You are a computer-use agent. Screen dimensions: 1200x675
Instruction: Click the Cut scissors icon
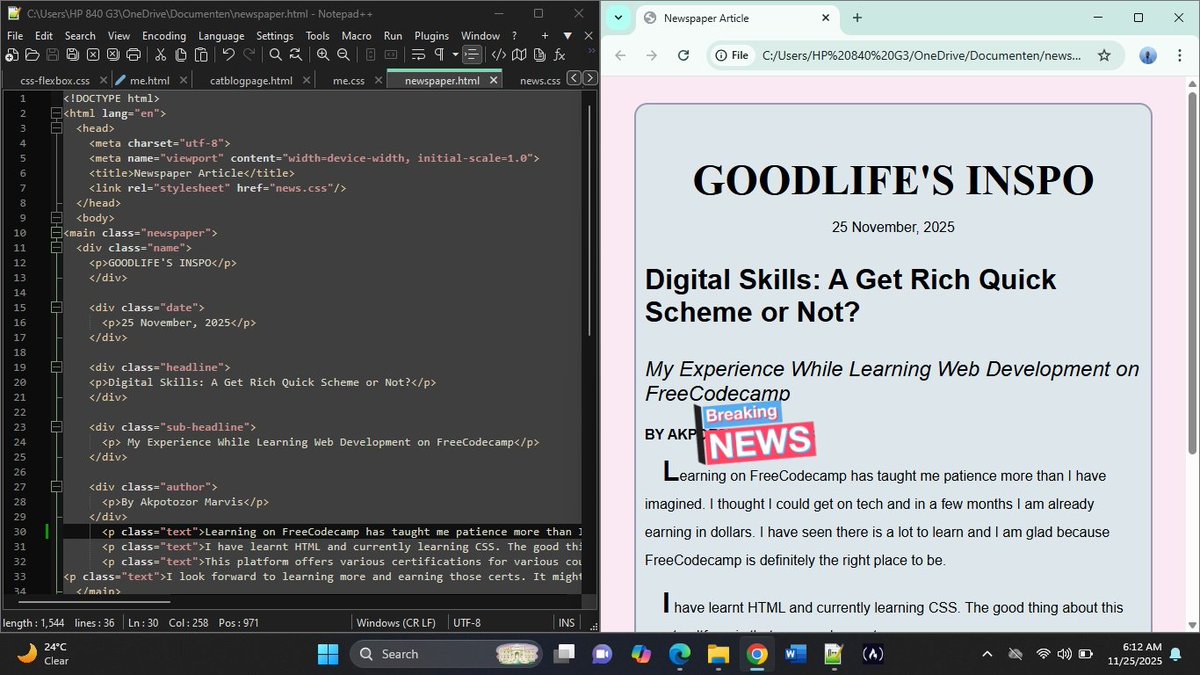pyautogui.click(x=160, y=55)
